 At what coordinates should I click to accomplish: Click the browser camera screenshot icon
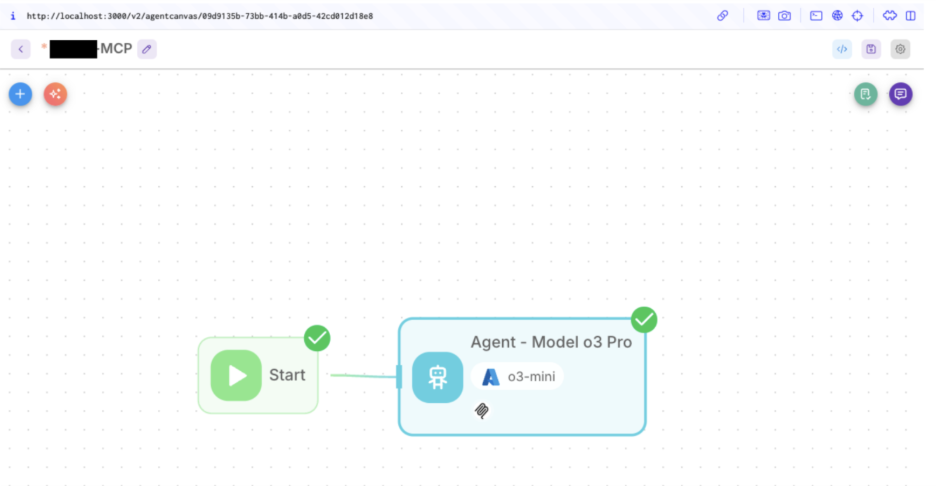coord(784,16)
